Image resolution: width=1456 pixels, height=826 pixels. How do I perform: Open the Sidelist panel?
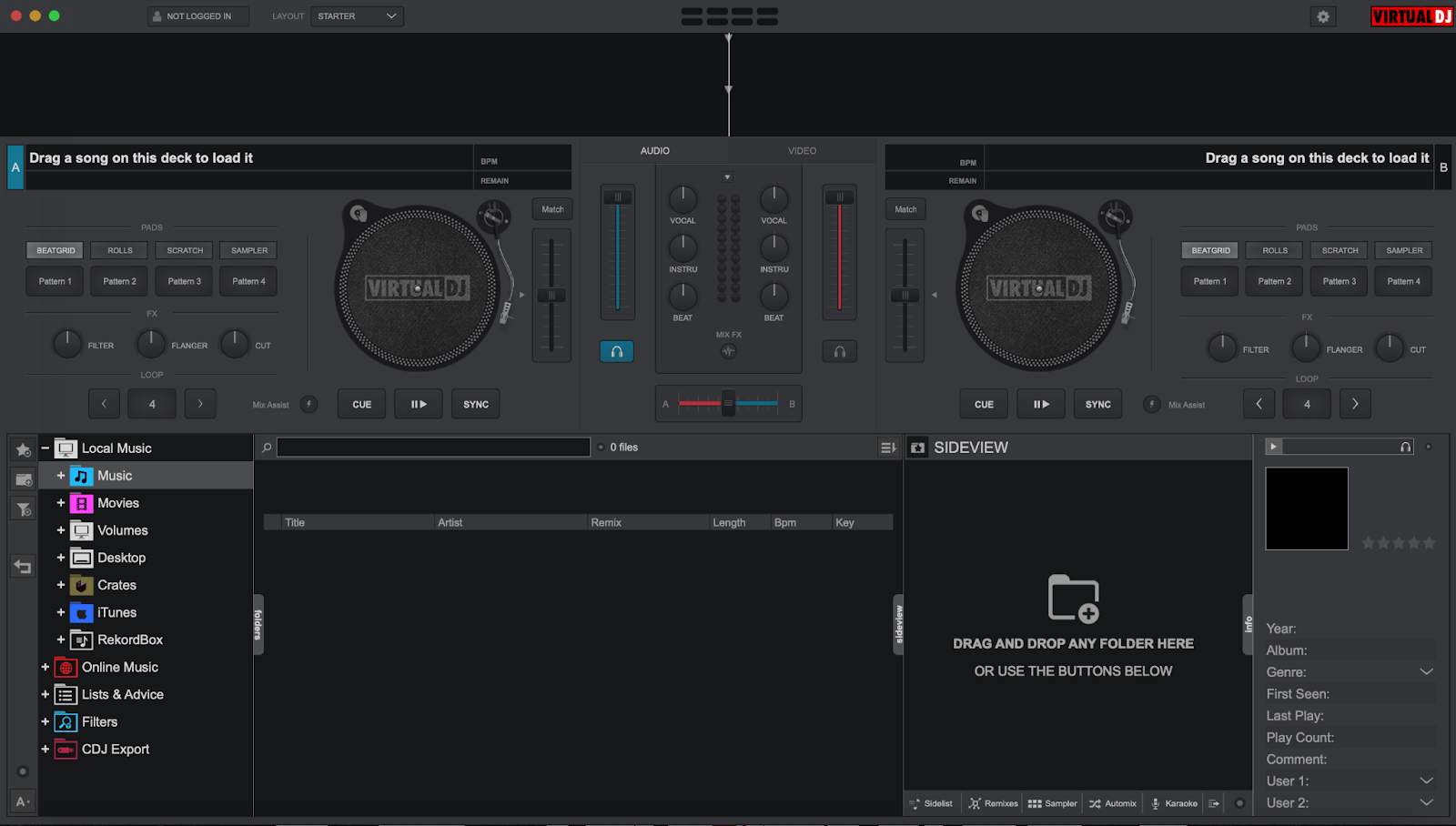point(931,803)
